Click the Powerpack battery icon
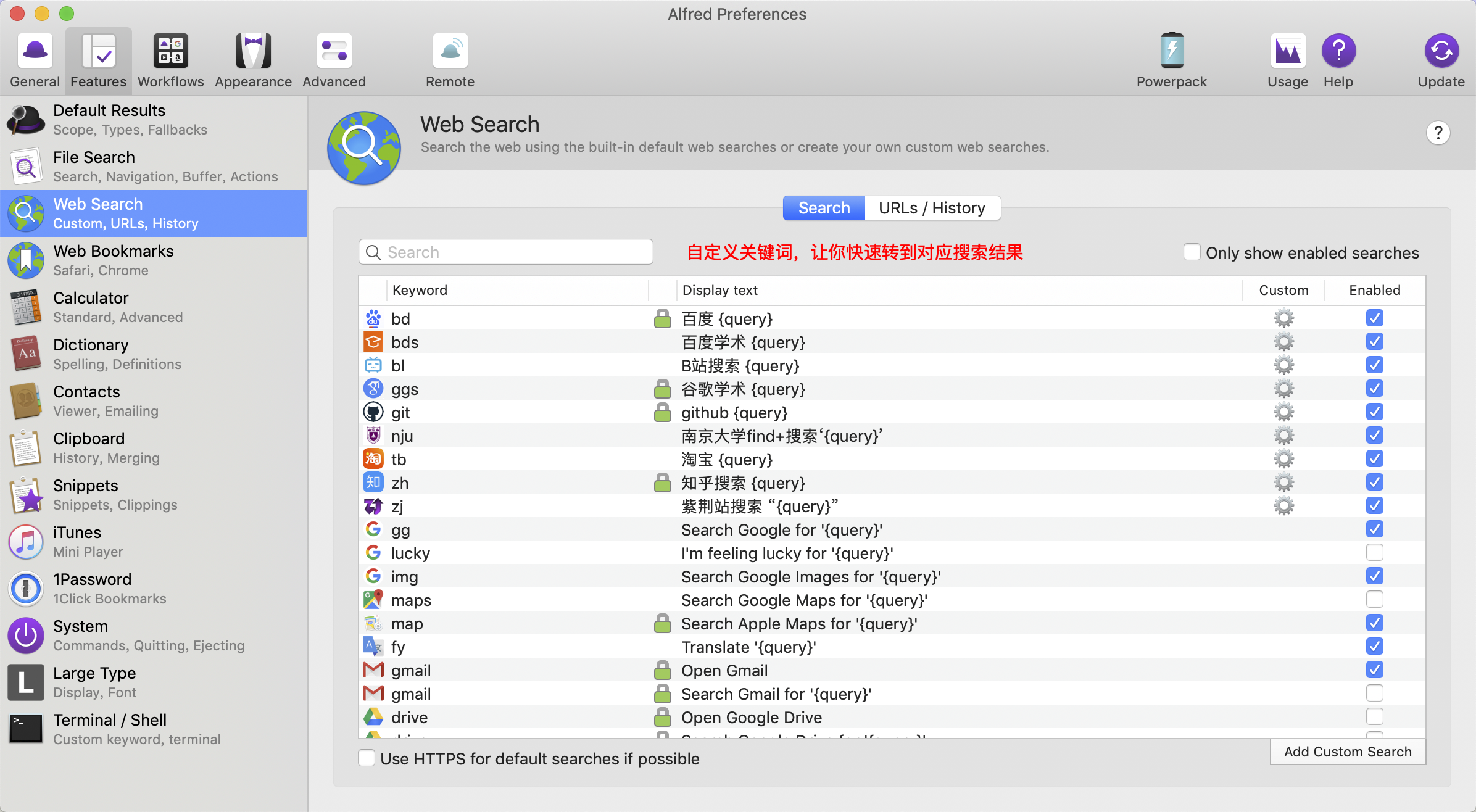The image size is (1476, 812). tap(1171, 51)
